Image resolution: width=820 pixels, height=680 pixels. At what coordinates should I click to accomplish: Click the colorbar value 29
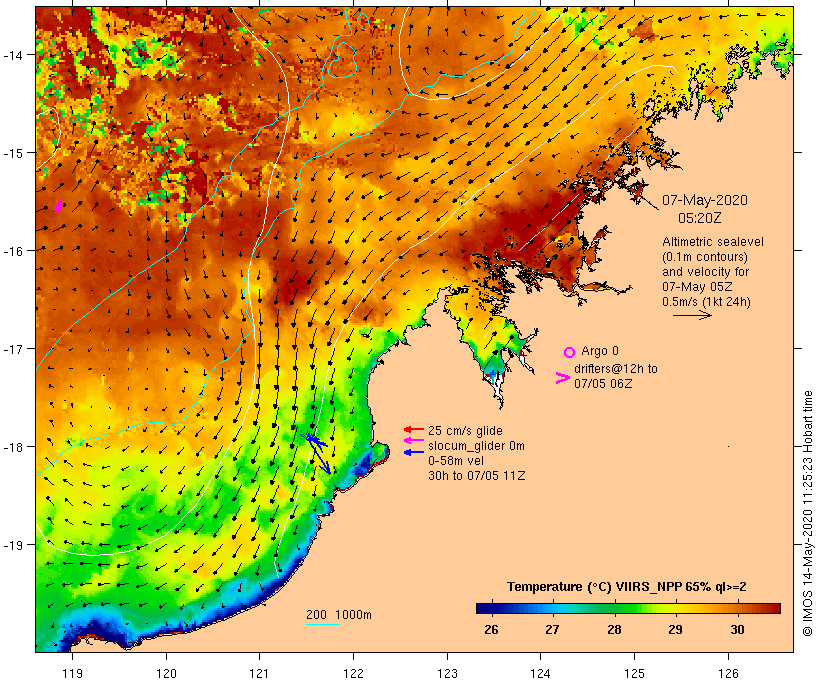pos(675,629)
